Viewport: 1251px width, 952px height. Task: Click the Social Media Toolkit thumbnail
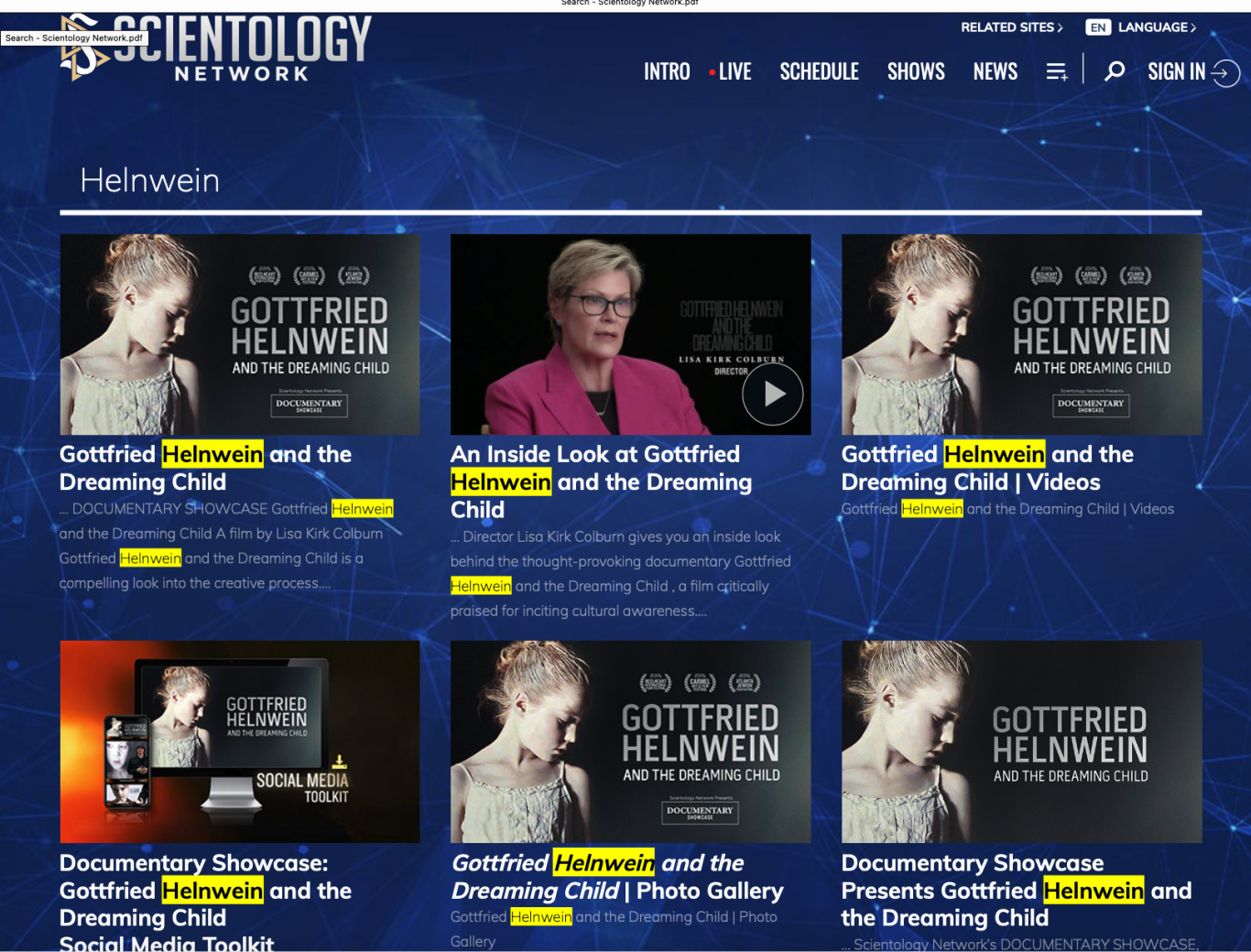click(240, 741)
